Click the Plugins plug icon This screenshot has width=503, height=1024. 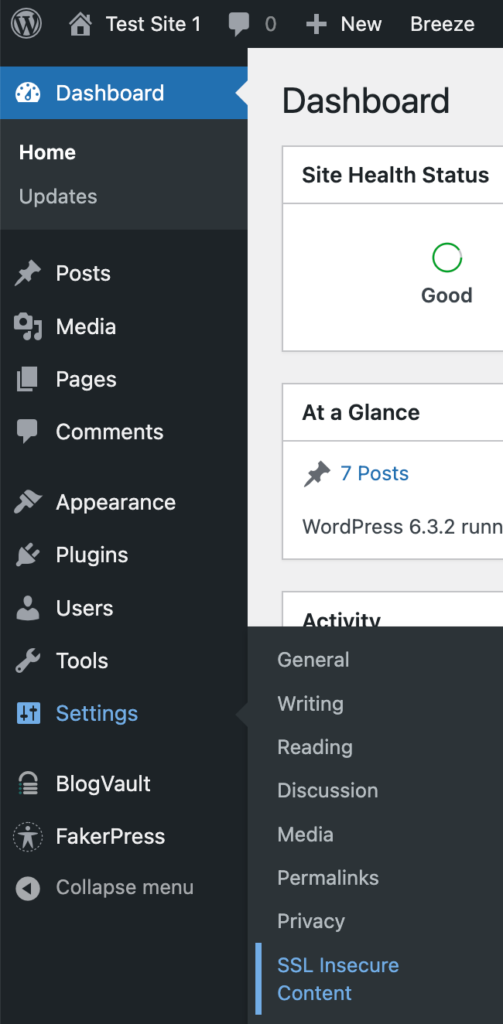point(27,555)
